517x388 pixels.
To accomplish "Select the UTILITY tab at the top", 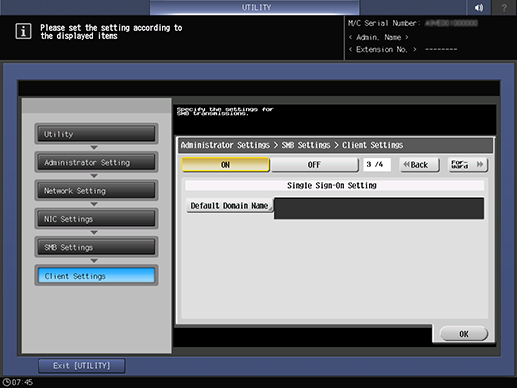I will pos(255,7).
